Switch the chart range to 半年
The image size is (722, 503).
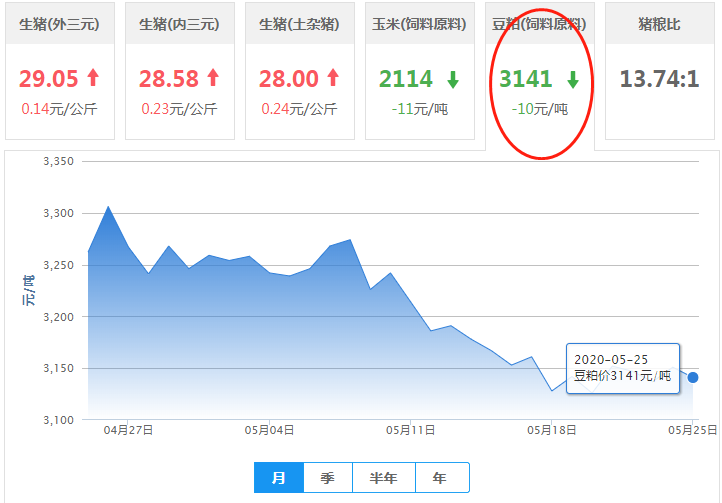coord(384,478)
